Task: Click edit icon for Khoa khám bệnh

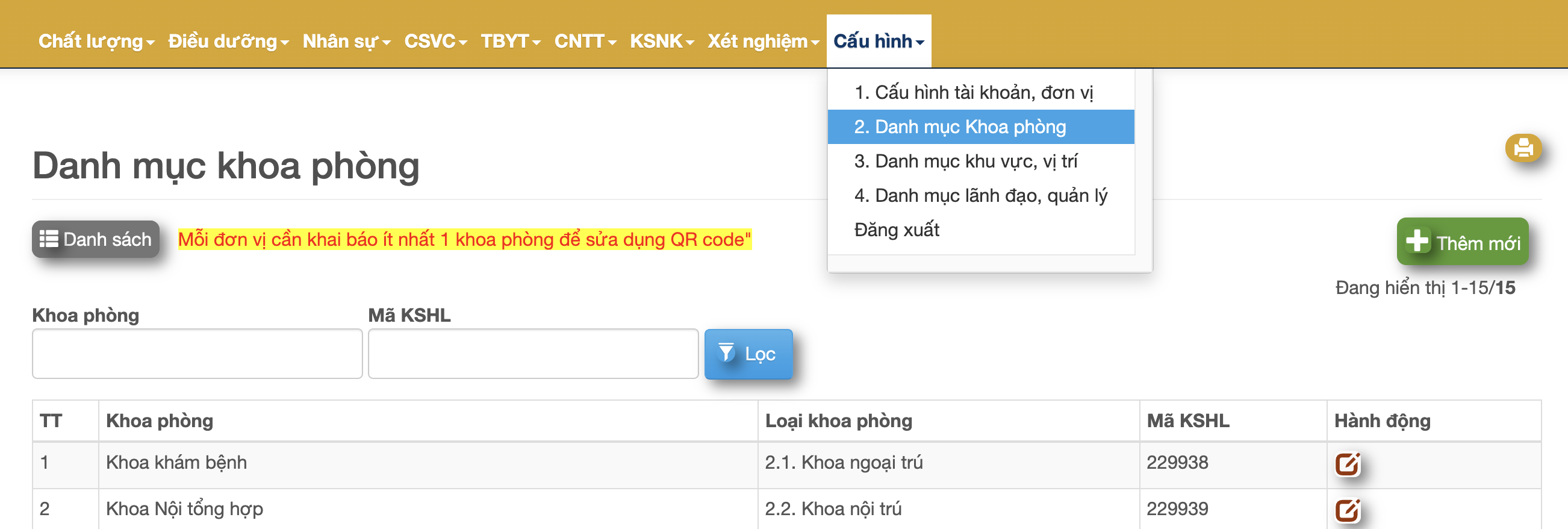Action: (x=1347, y=464)
